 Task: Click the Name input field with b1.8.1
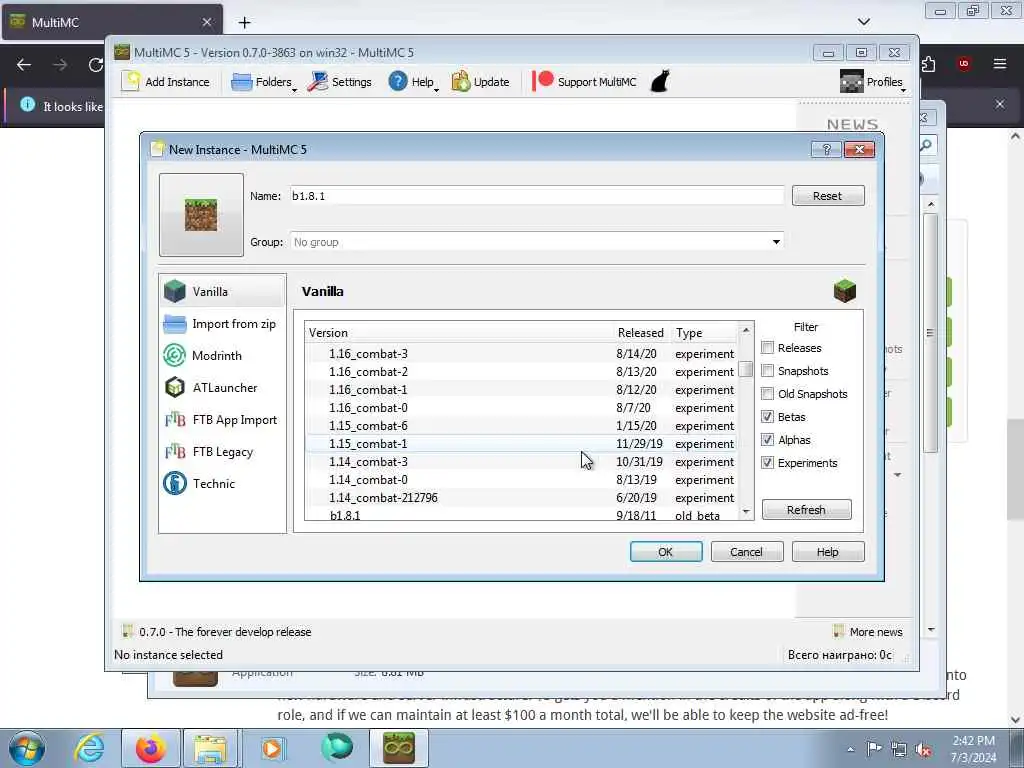[537, 196]
